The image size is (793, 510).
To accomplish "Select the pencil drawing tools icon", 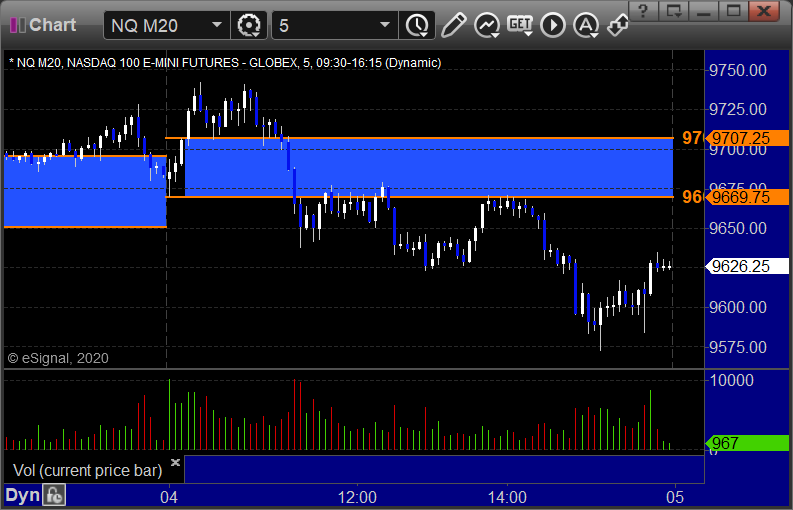I will [x=453, y=25].
